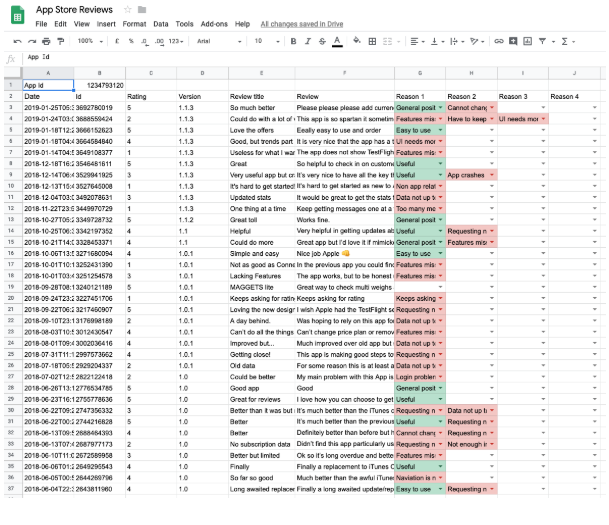Open Non app related Reason 1 dropdown
609x525 pixels.
pos(440,186)
